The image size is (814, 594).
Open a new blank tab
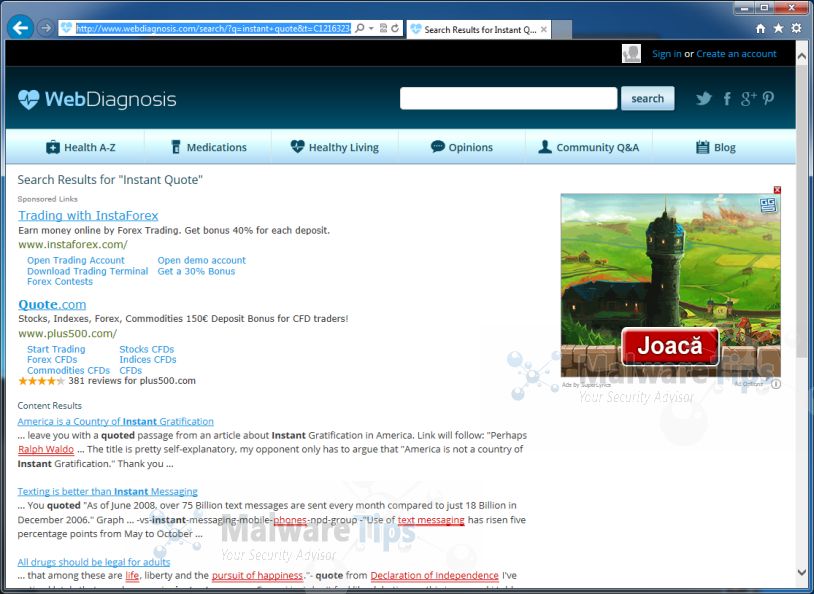562,30
